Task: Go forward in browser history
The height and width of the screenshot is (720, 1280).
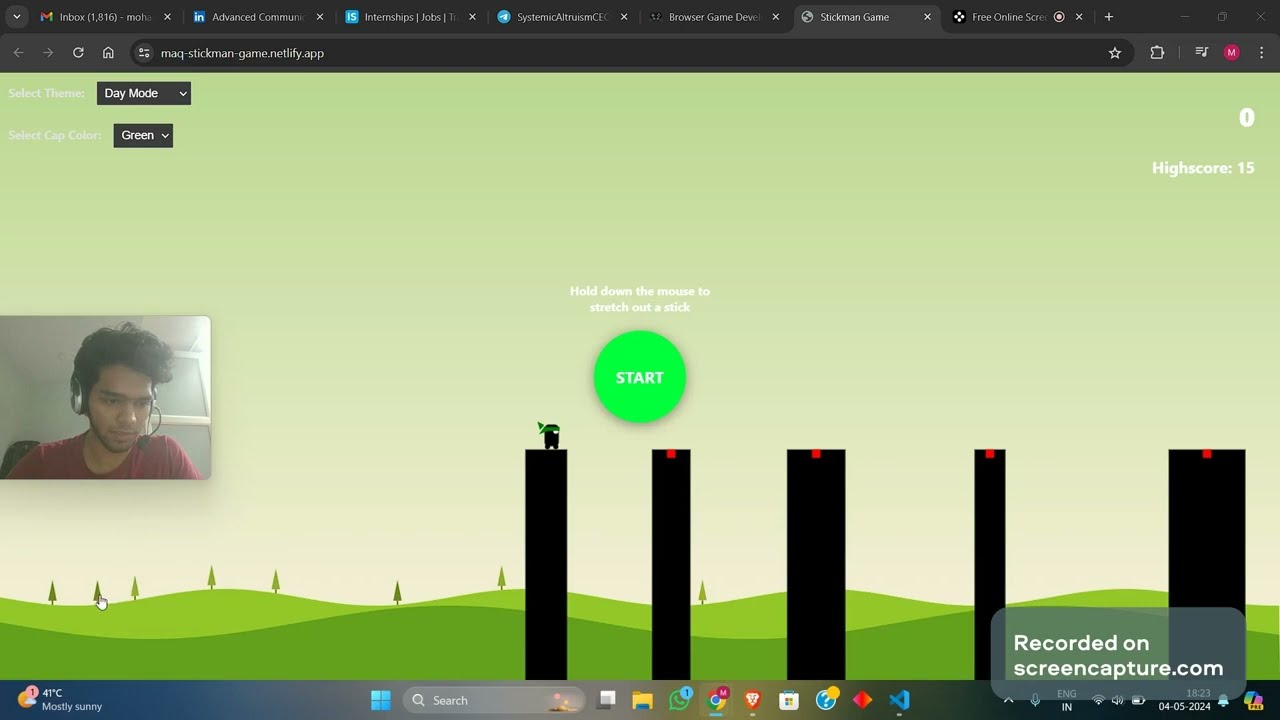Action: [48, 53]
